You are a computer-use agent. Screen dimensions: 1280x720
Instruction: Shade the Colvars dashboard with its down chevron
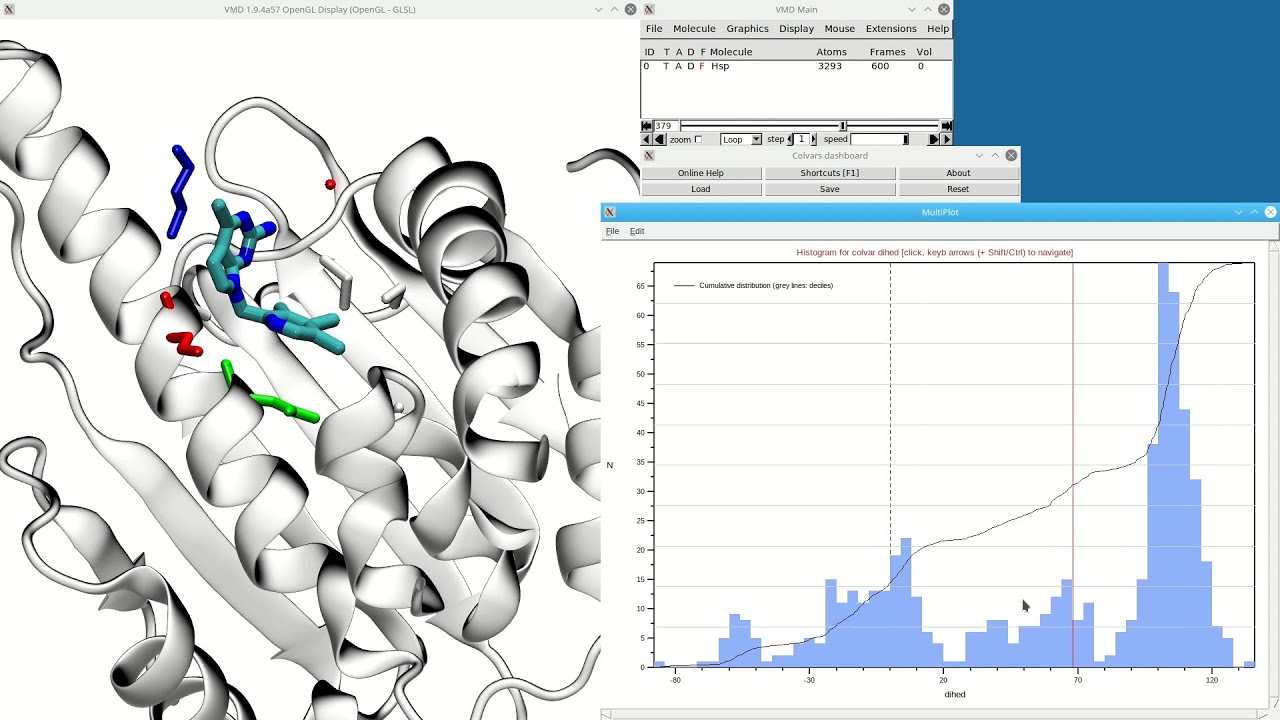[x=980, y=155]
